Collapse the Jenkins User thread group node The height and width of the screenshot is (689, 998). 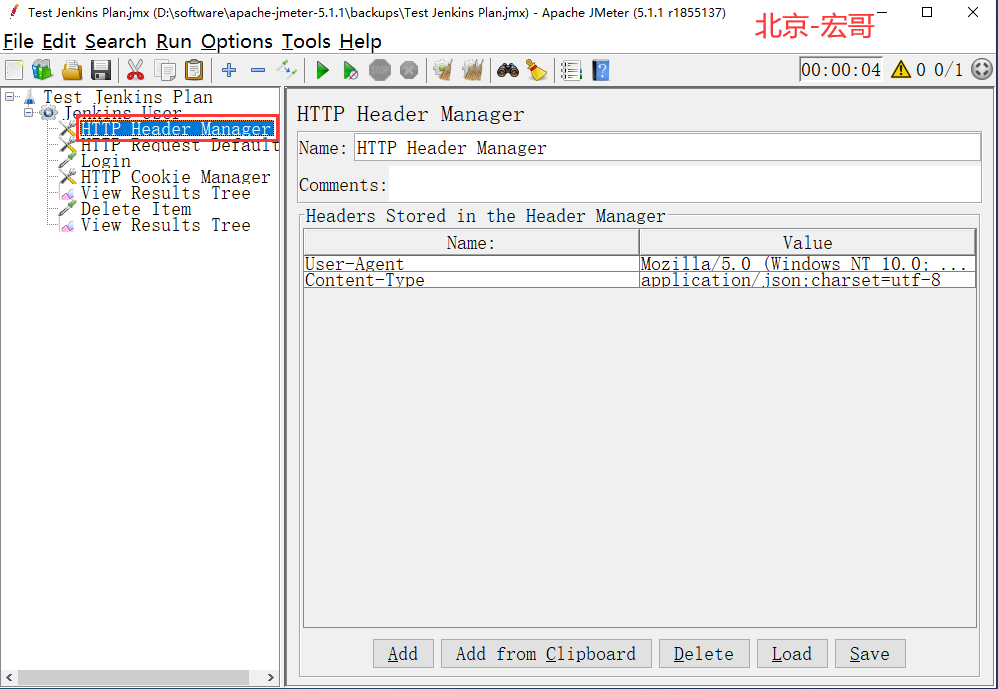29,113
